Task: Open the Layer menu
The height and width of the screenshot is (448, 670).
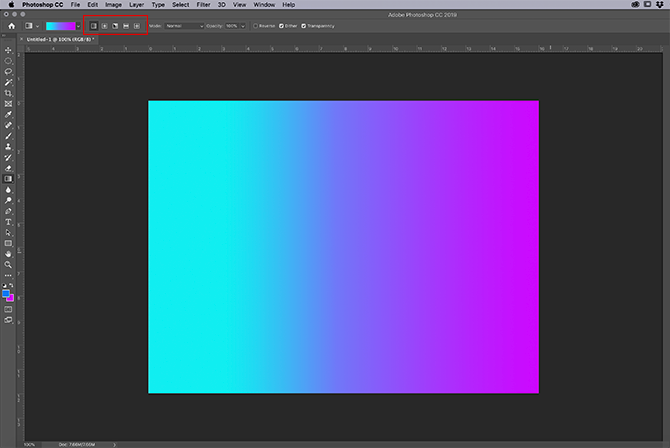Action: [x=136, y=5]
